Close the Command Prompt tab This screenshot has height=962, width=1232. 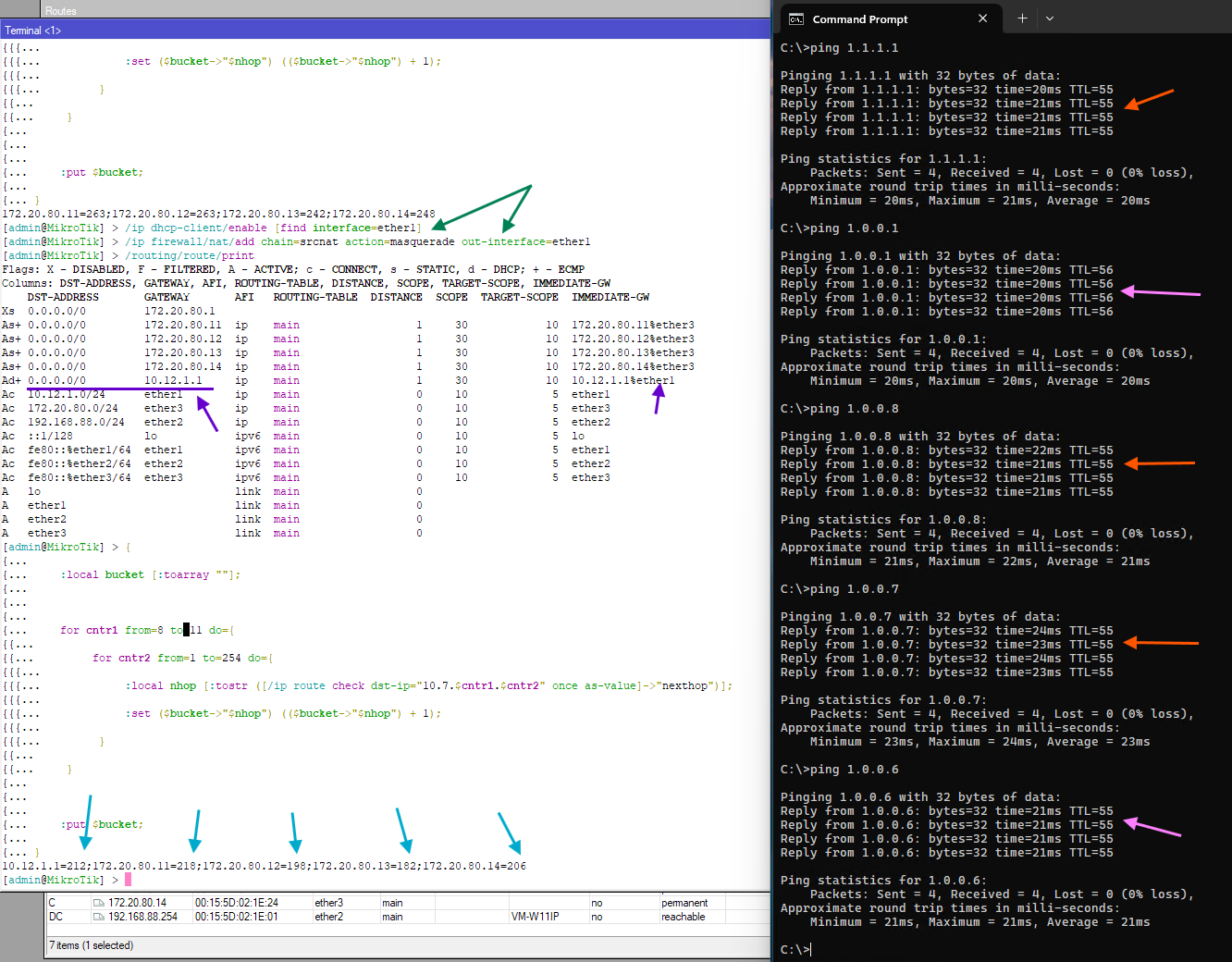click(x=982, y=18)
